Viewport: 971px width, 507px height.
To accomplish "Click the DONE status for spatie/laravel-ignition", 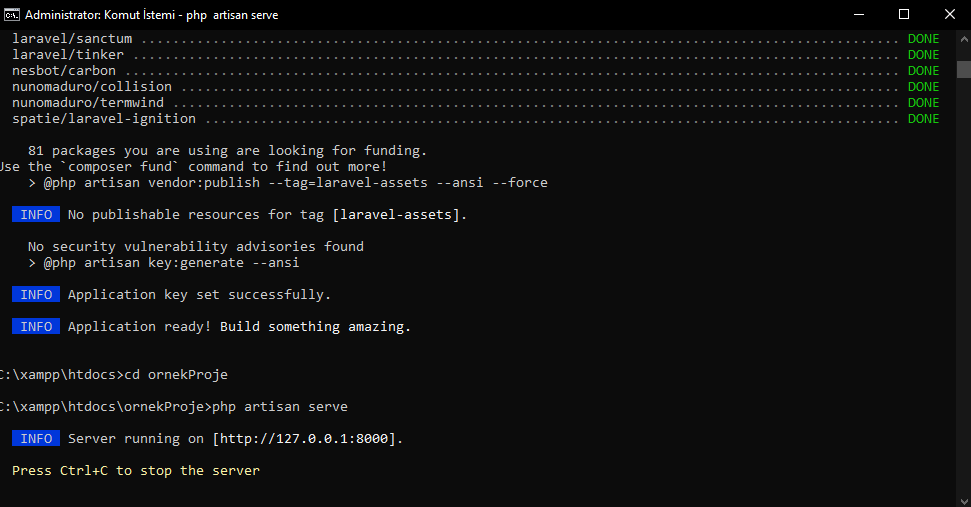I will (x=923, y=119).
